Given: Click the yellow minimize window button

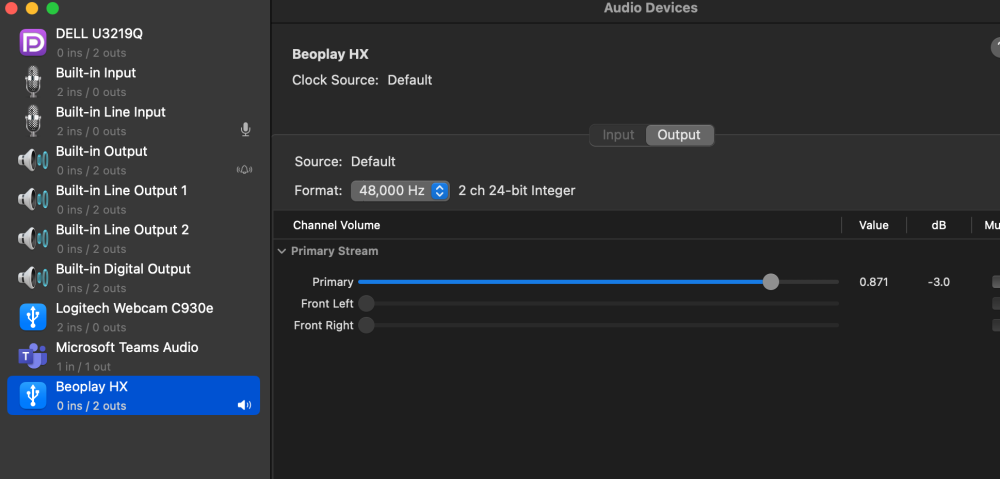Looking at the screenshot, I should pos(32,8).
